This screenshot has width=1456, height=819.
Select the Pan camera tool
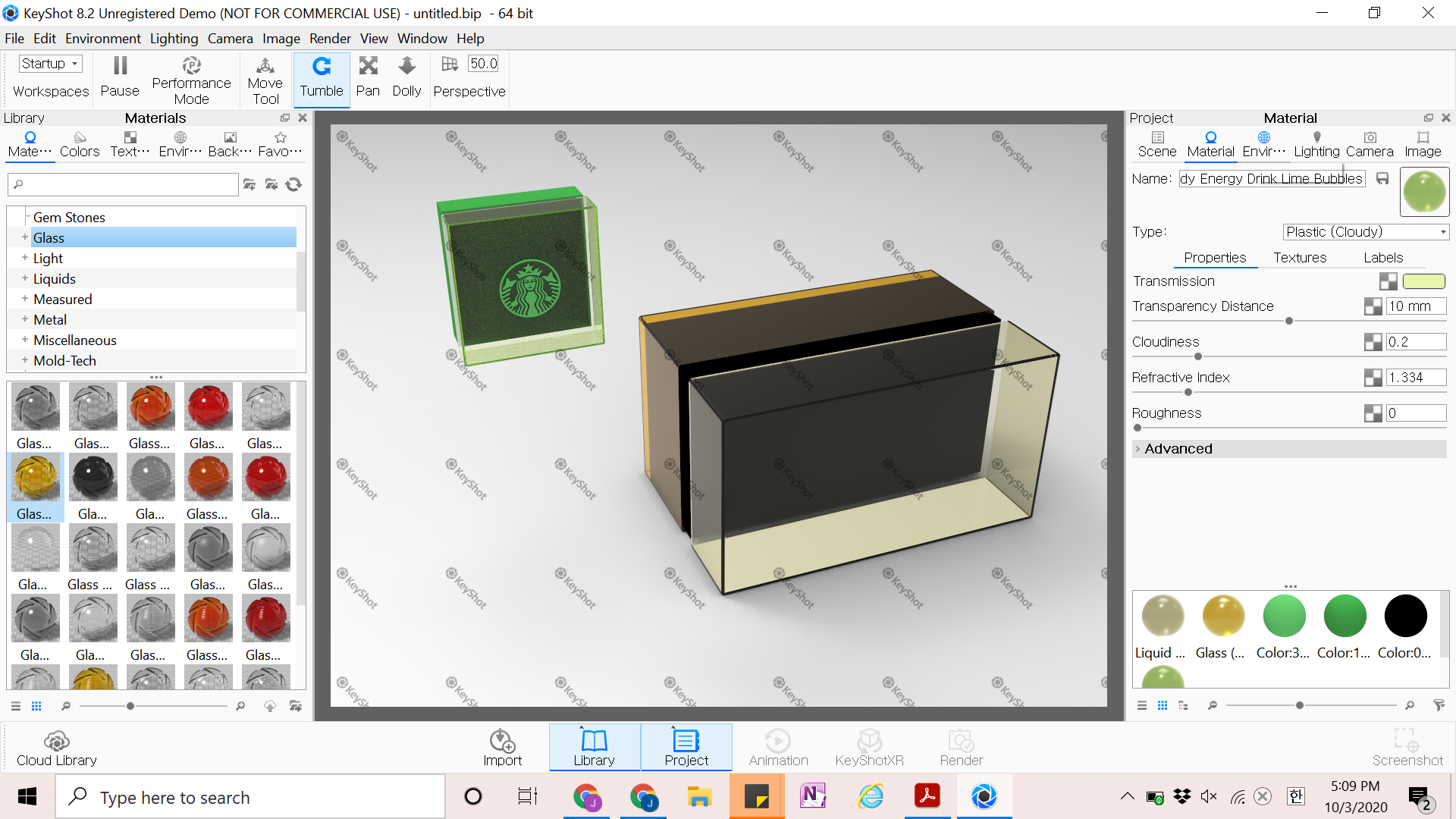[368, 77]
